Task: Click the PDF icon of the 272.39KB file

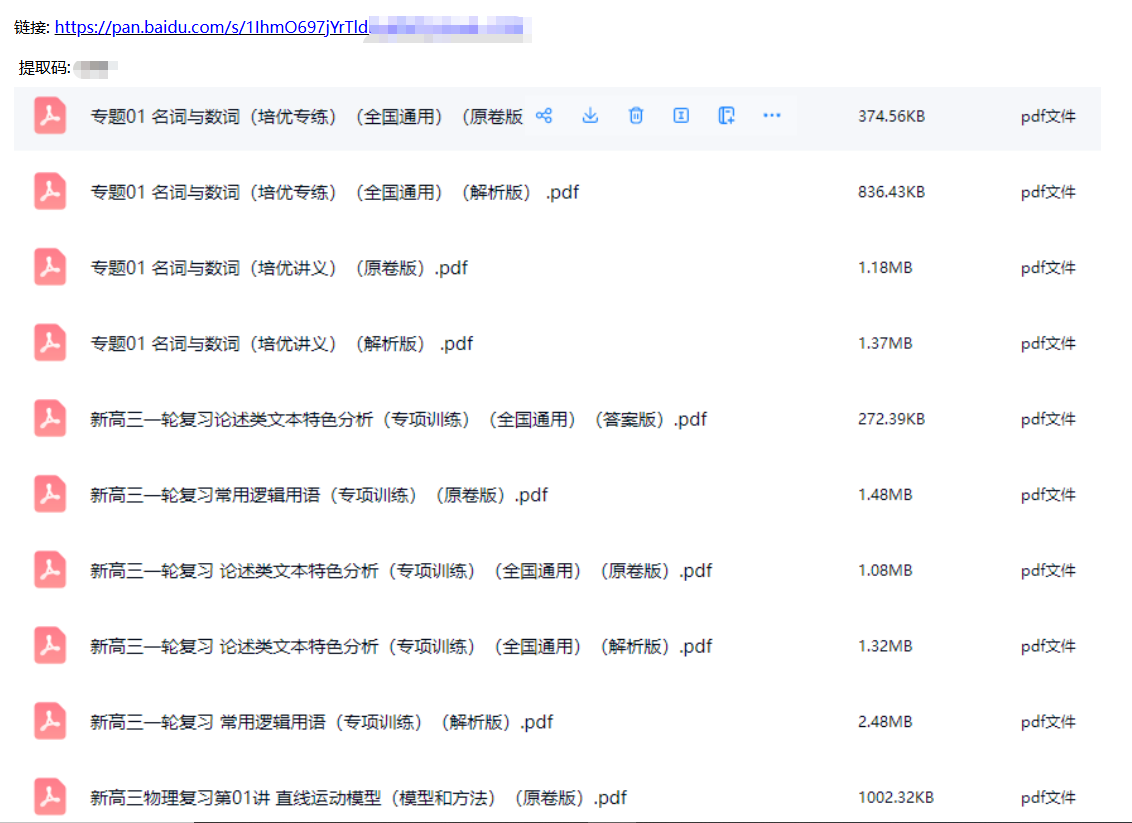Action: [x=50, y=419]
